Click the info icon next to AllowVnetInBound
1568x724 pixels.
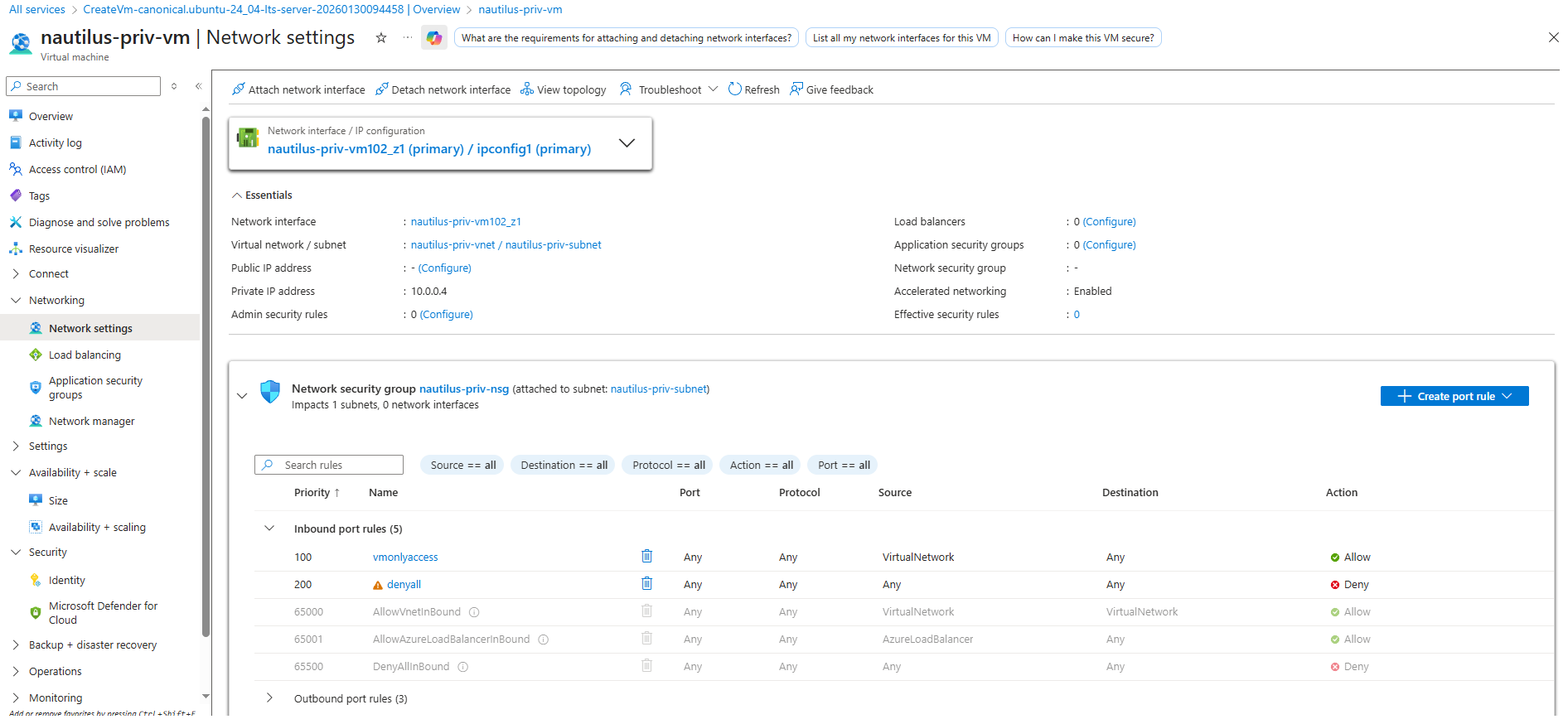click(x=474, y=612)
